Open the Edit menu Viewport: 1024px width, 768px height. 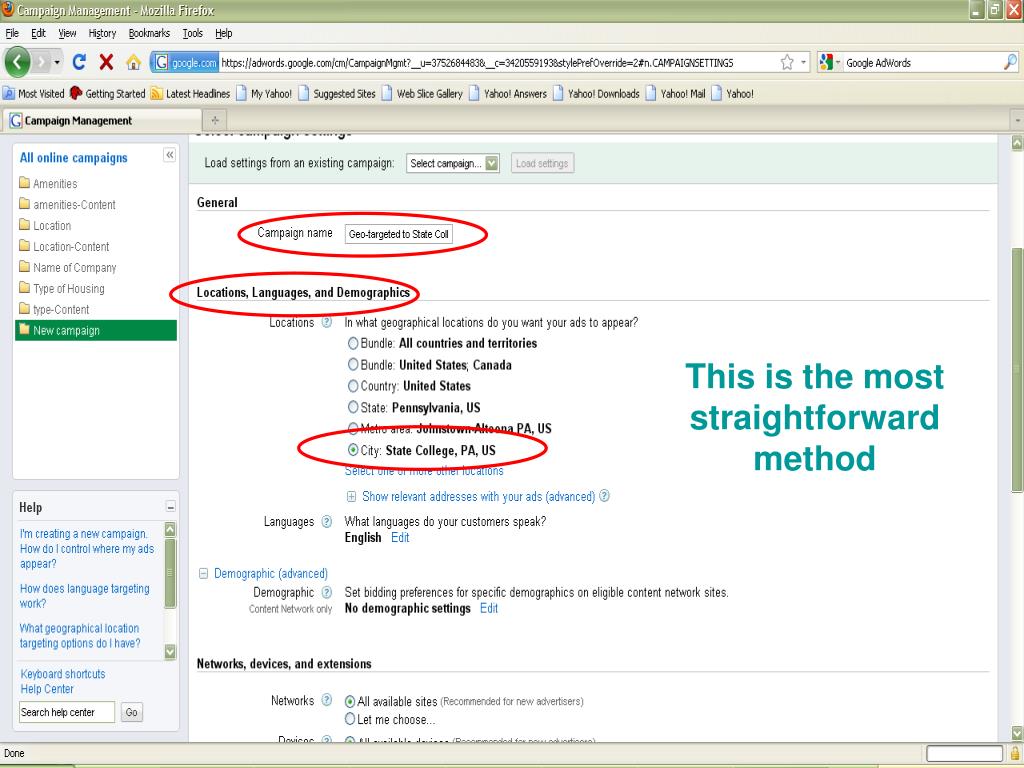click(39, 33)
